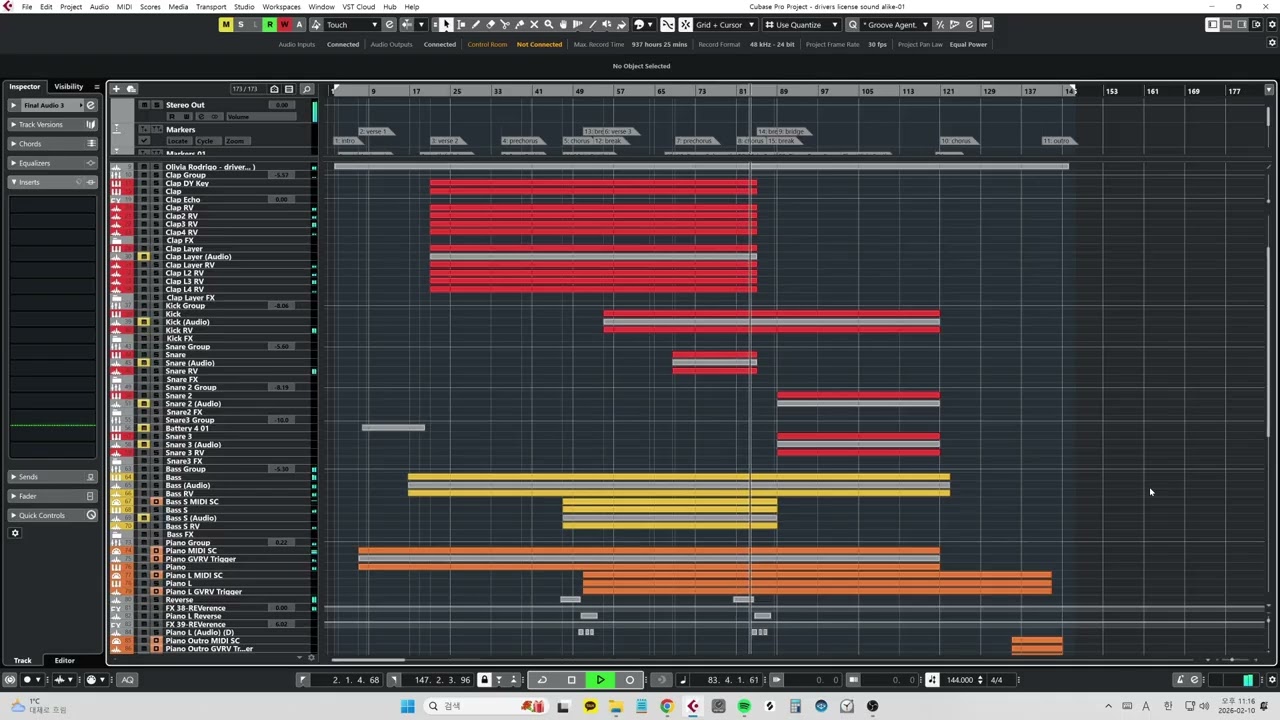
Task: Click the Cycle button on Markers track
Action: [209, 141]
